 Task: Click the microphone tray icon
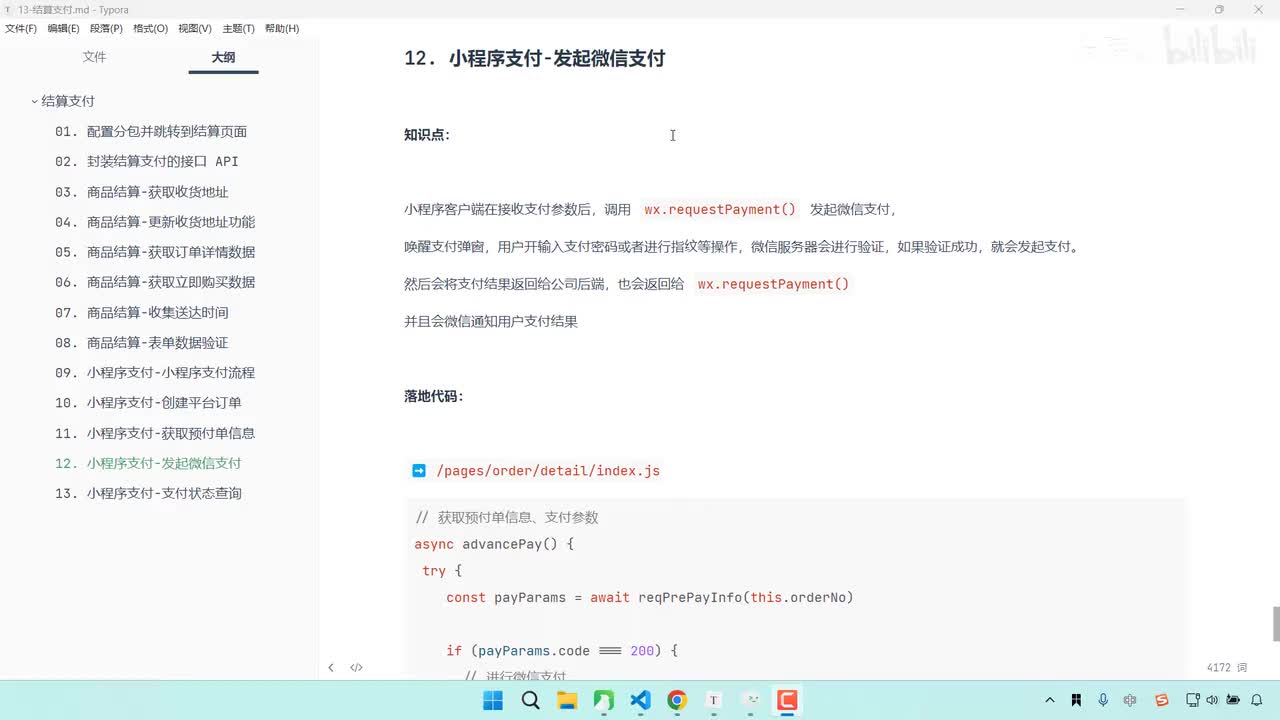[1103, 700]
